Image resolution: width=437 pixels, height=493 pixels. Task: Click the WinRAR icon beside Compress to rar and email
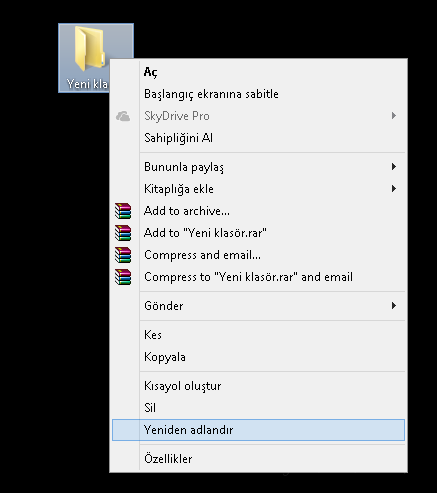123,277
